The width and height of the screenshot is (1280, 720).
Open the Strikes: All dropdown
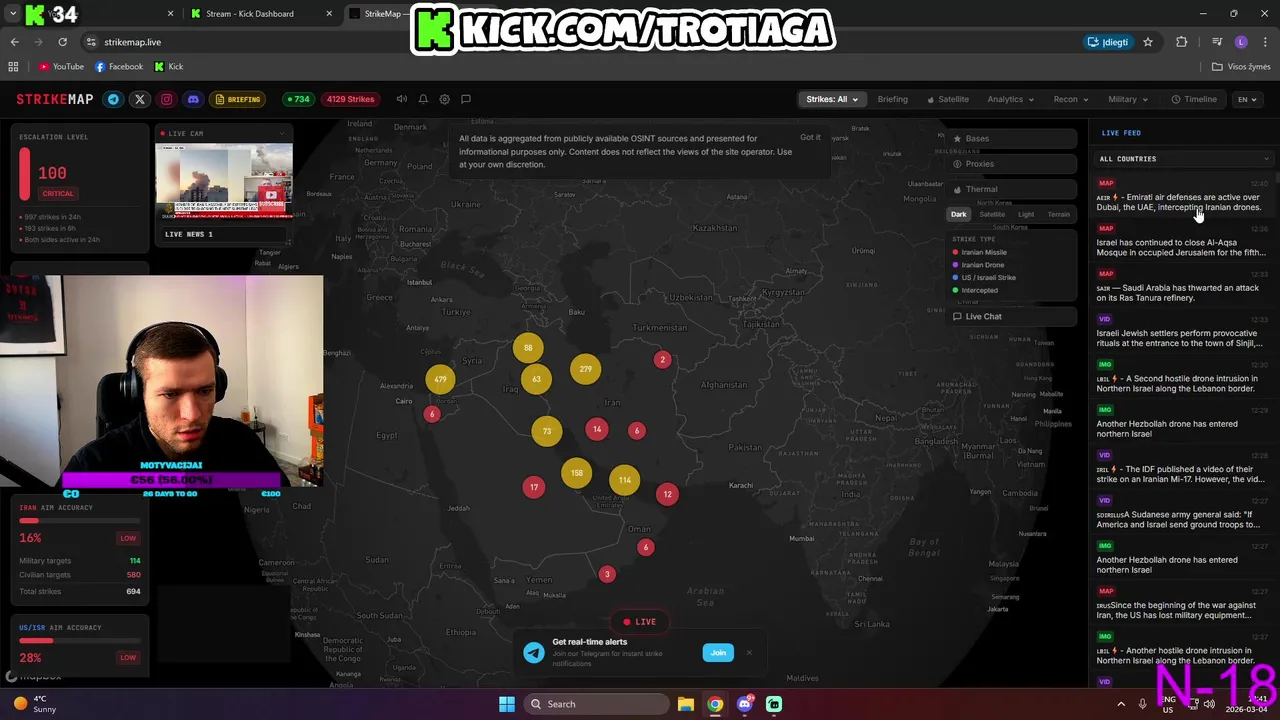click(832, 99)
